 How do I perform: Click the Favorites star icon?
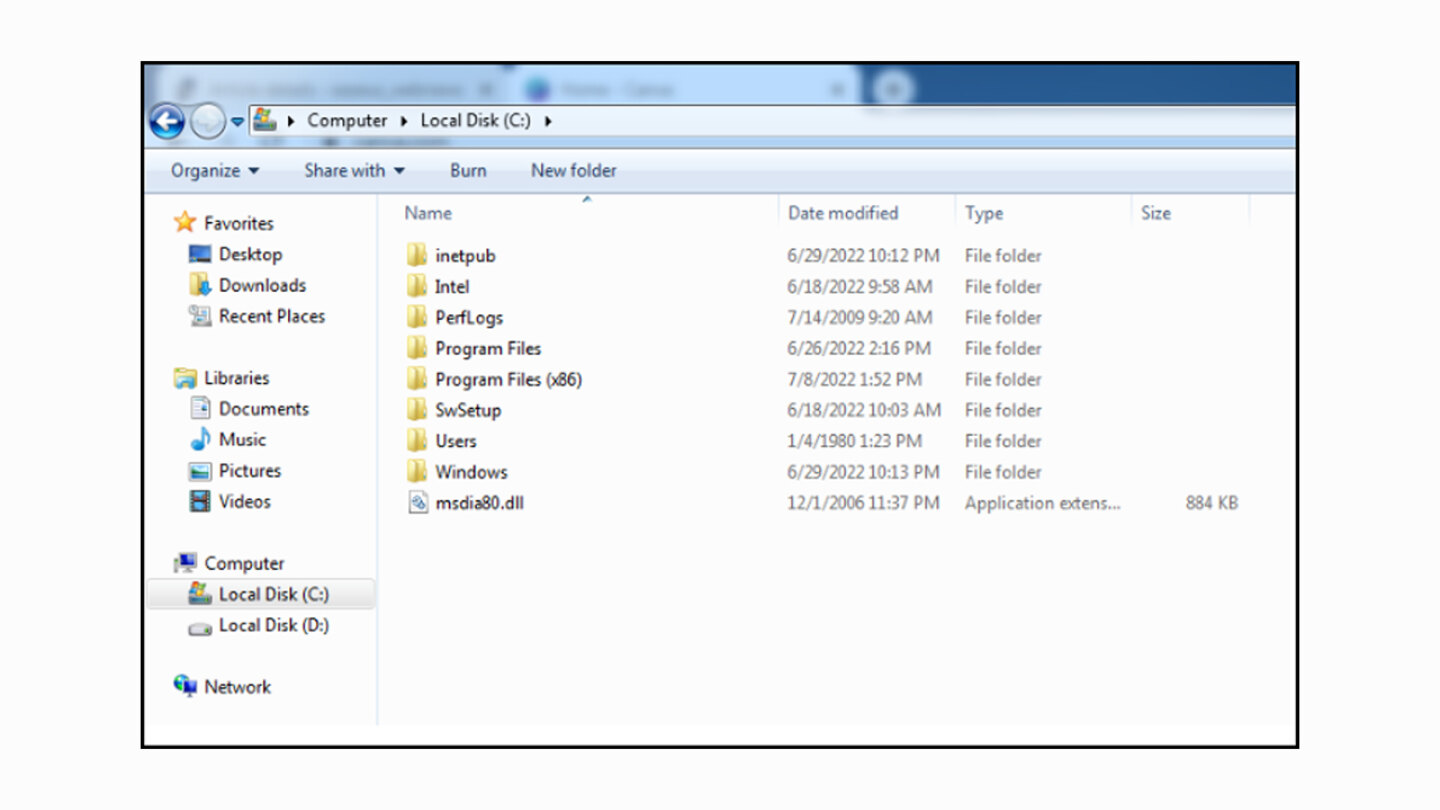(185, 222)
